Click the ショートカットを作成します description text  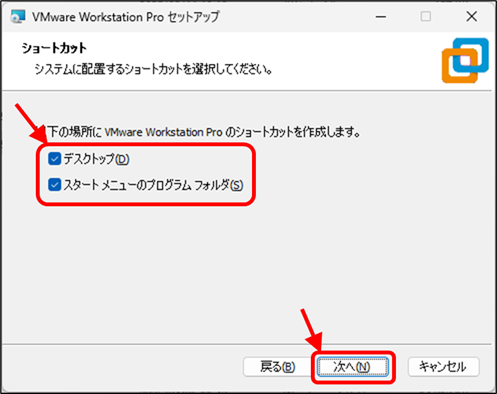(197, 132)
